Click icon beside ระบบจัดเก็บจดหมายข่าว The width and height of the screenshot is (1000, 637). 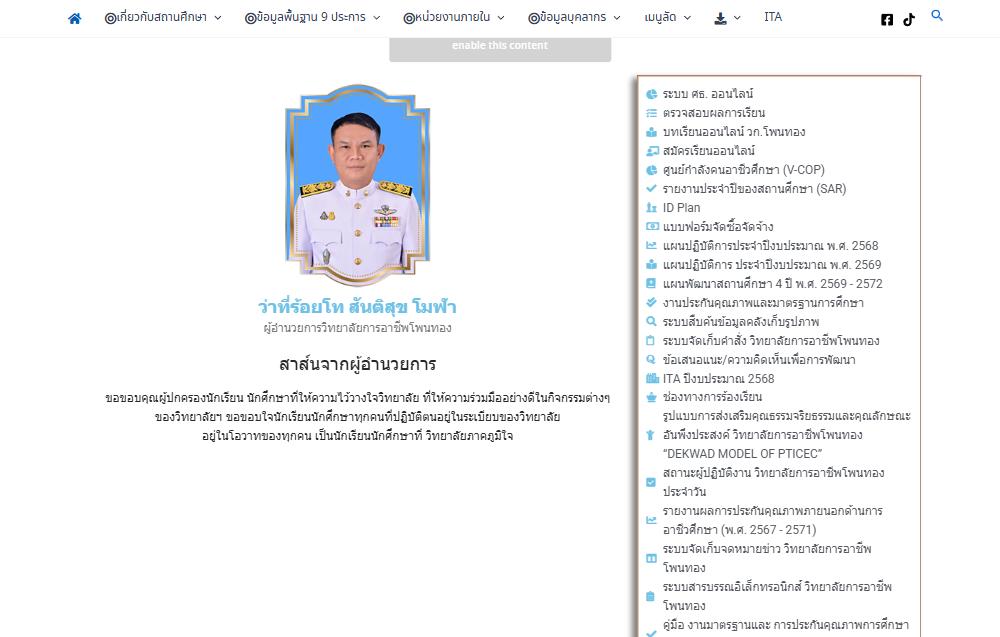click(x=651, y=559)
